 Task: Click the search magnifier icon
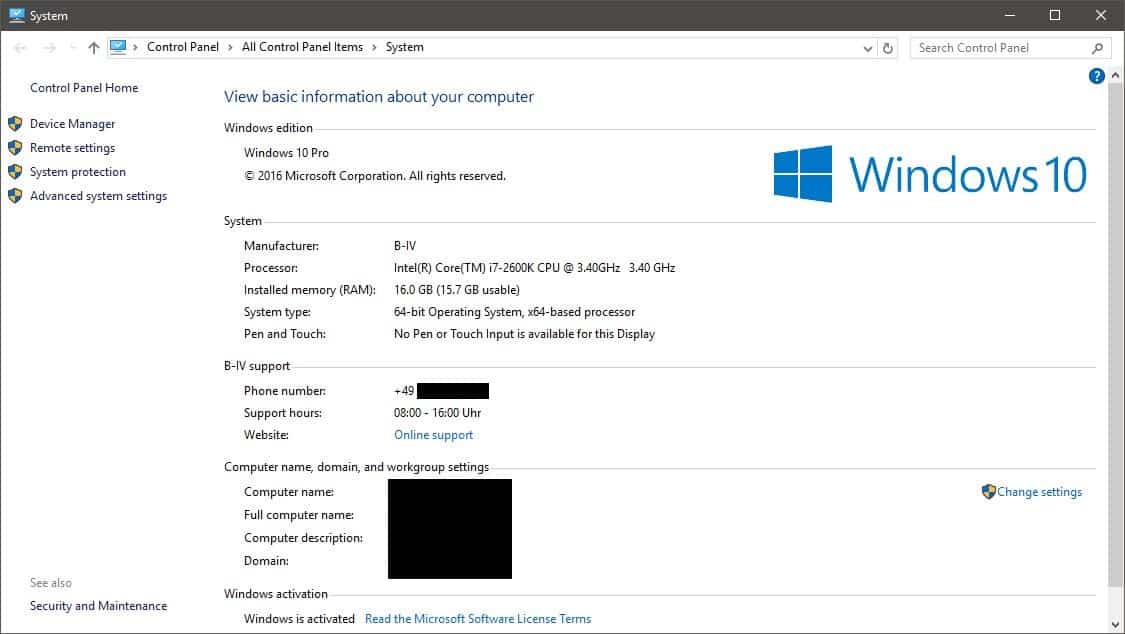coord(1097,48)
